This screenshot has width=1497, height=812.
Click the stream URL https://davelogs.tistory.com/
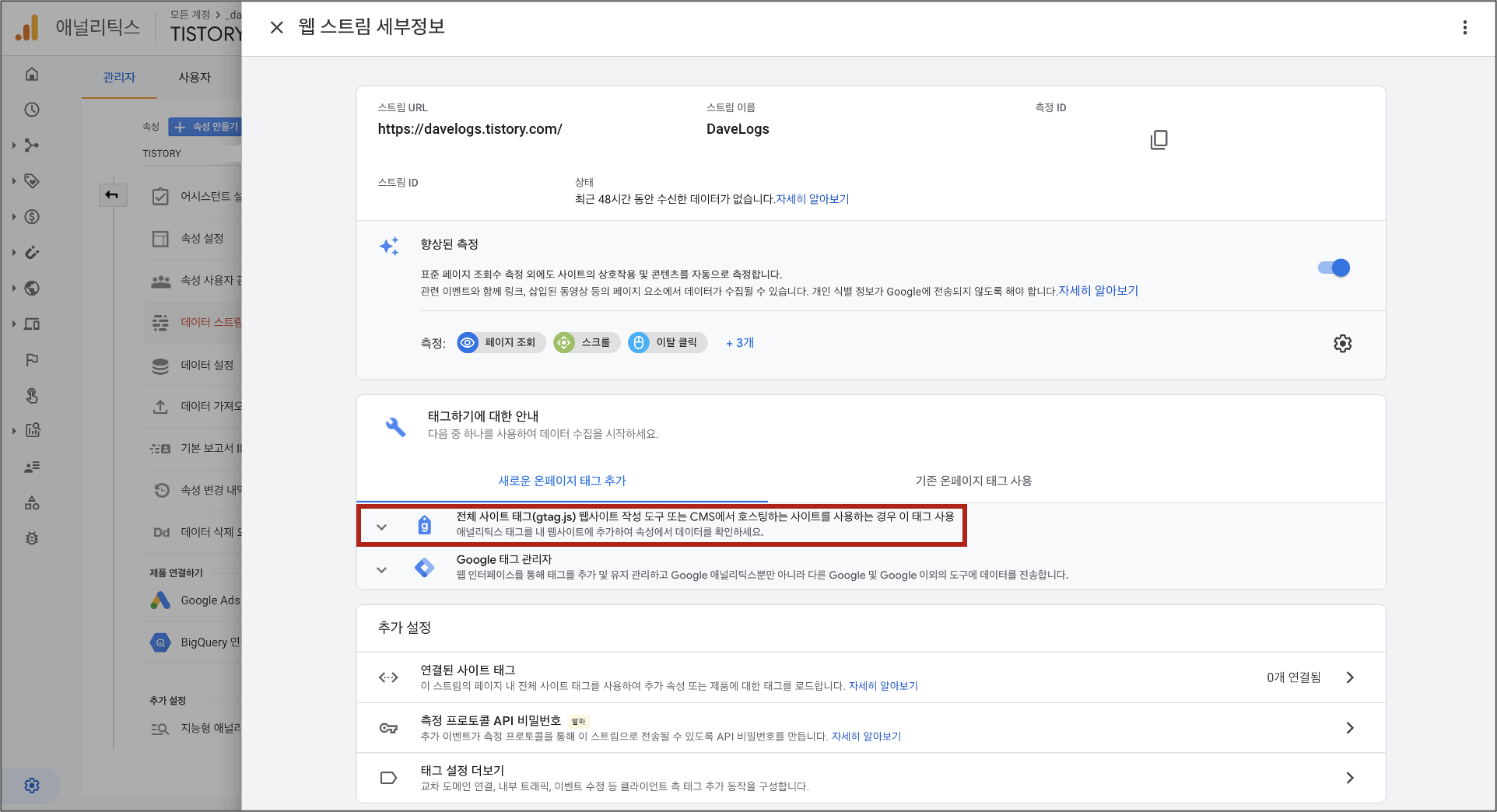[470, 129]
